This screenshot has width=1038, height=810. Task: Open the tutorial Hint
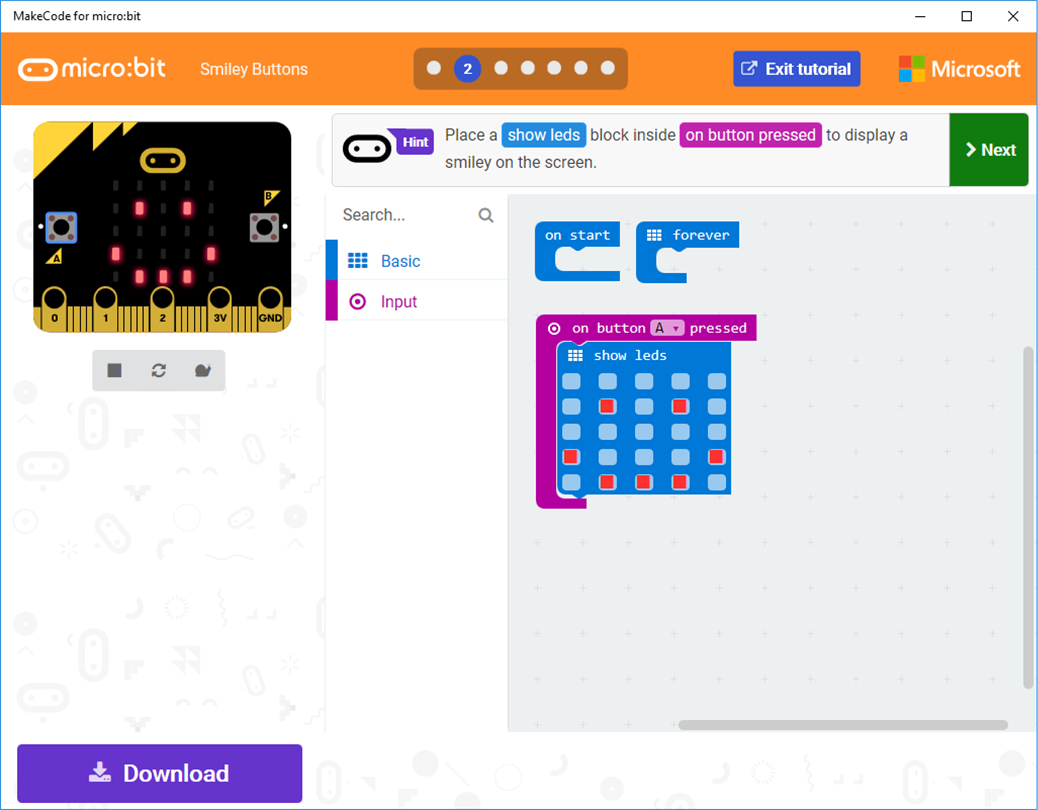[x=415, y=142]
